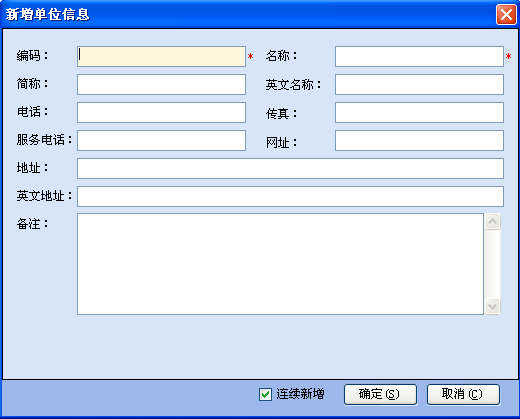Click the 电话 phone input field
This screenshot has height=419, width=520.
(x=161, y=112)
